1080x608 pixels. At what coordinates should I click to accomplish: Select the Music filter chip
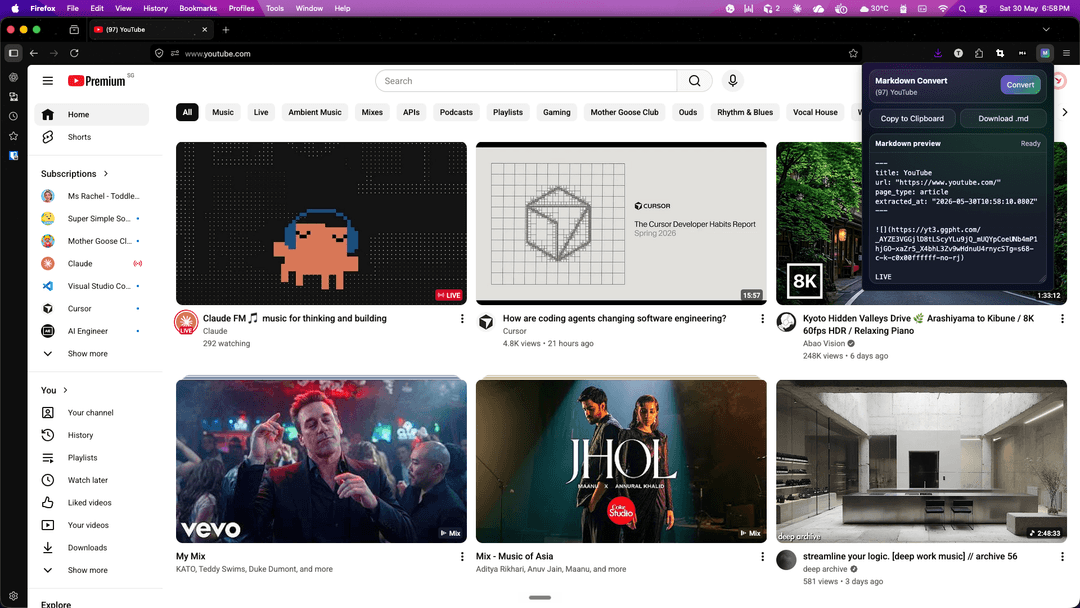[222, 112]
